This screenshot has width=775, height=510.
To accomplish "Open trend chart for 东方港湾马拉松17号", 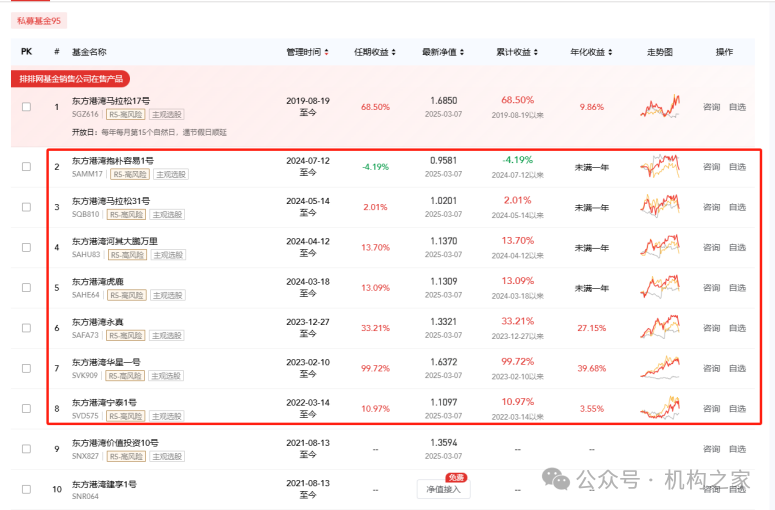I will click(x=660, y=107).
